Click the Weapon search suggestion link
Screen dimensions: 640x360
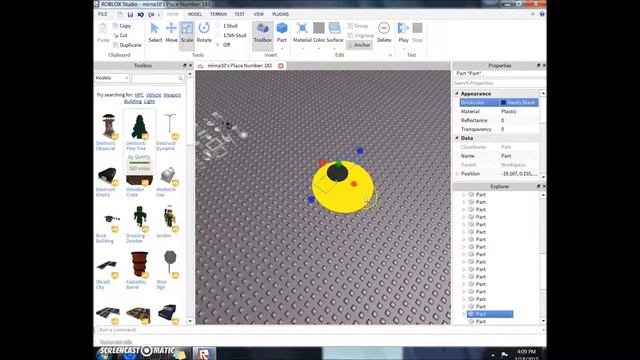coord(172,95)
